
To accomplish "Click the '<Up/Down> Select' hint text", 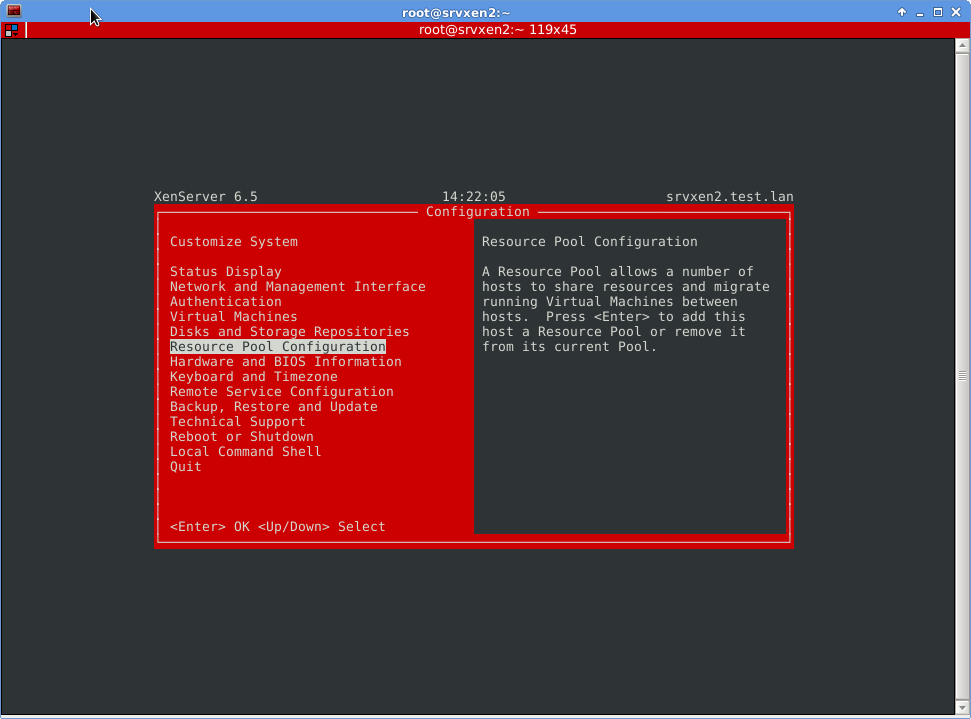I will pos(321,526).
